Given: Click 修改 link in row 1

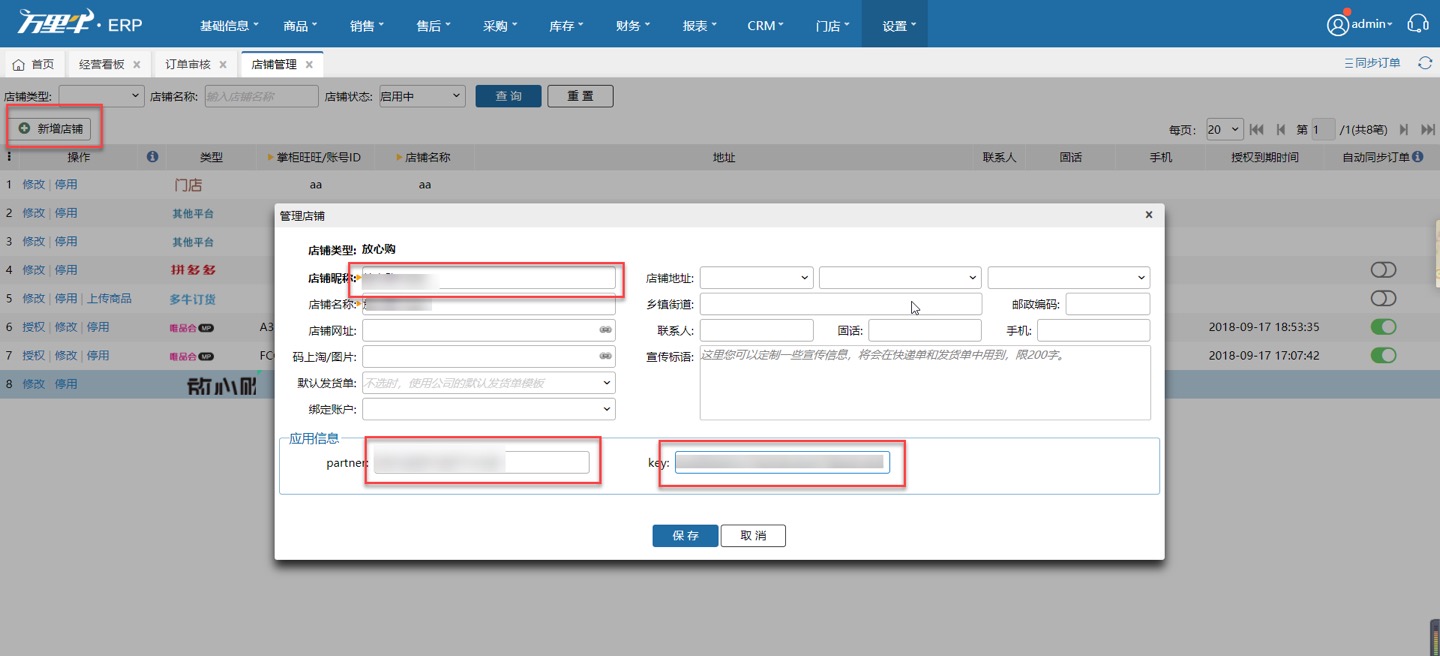Looking at the screenshot, I should pyautogui.click(x=34, y=185).
